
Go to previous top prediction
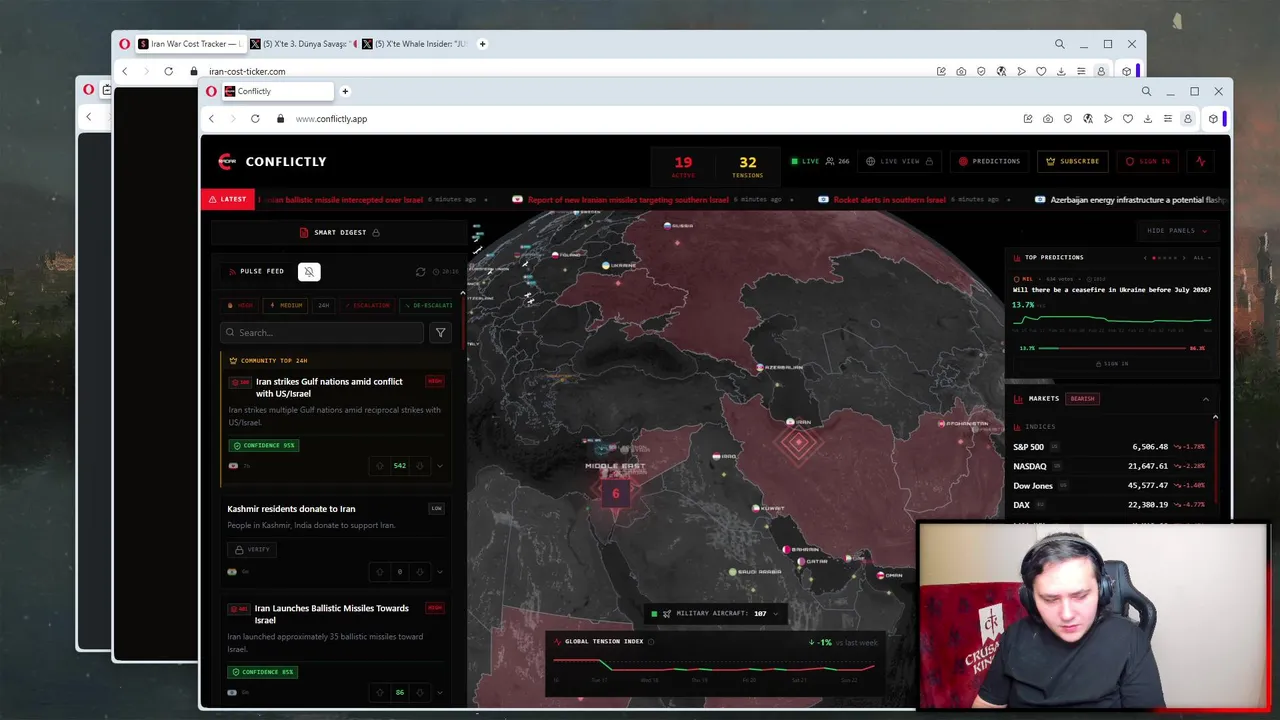tap(1145, 258)
